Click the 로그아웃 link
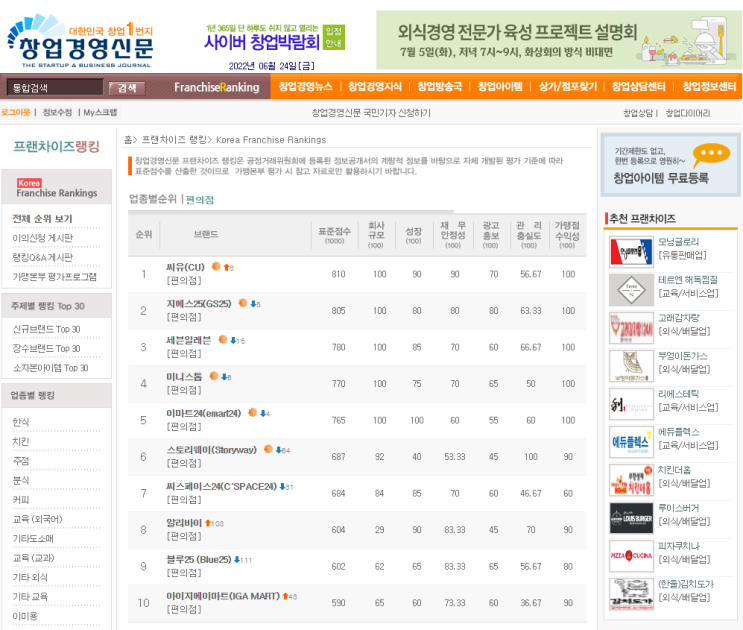The height and width of the screenshot is (630, 743). (x=16, y=112)
